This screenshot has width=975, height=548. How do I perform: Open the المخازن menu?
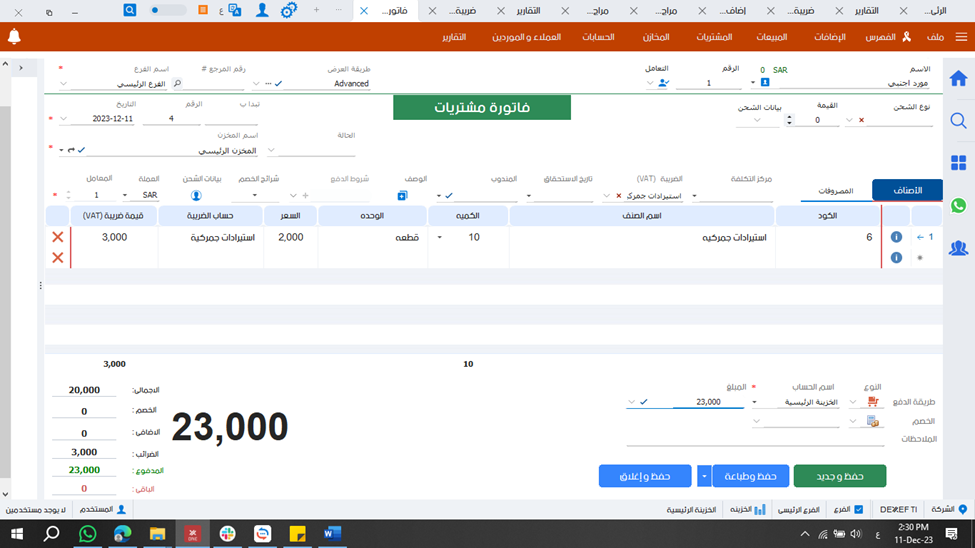pyautogui.click(x=656, y=37)
